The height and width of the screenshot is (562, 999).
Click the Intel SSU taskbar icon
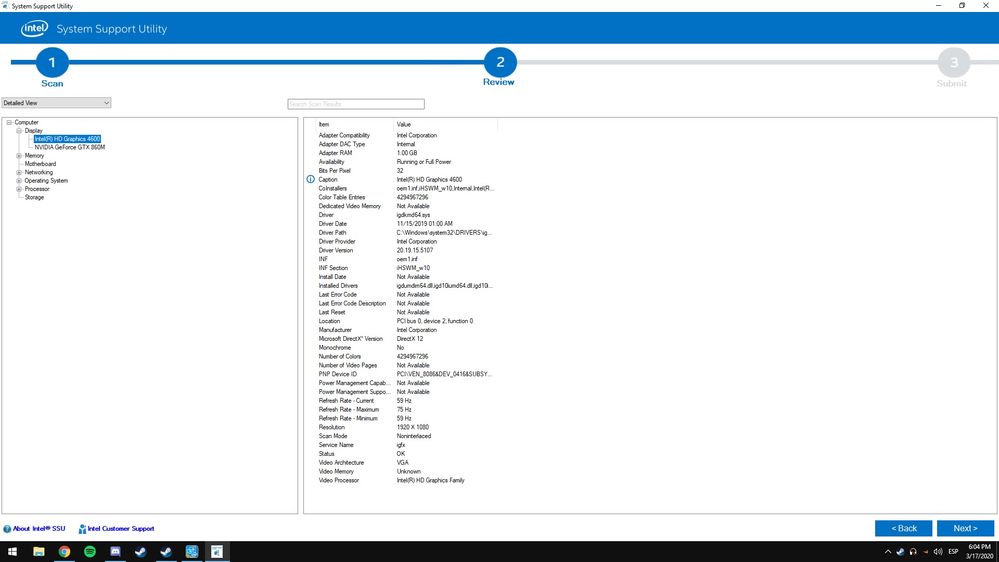click(217, 552)
